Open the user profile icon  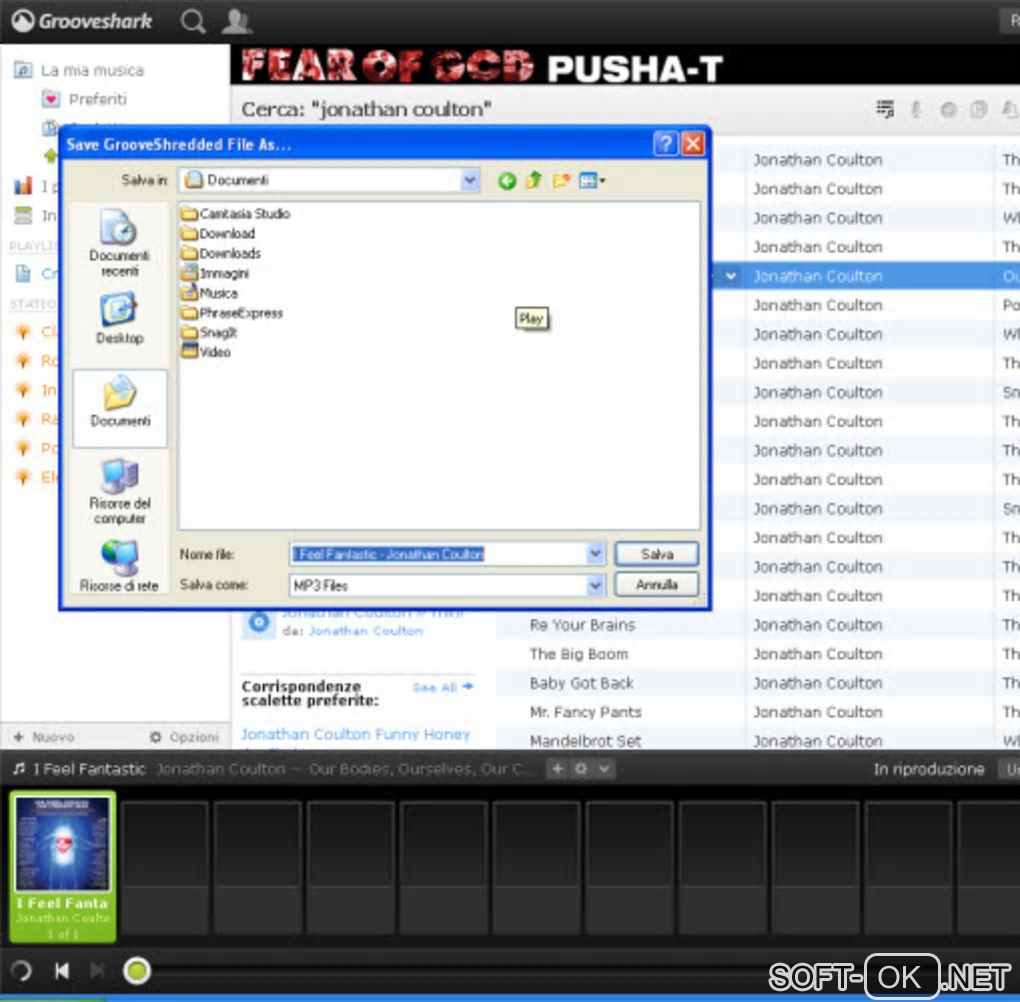click(236, 21)
